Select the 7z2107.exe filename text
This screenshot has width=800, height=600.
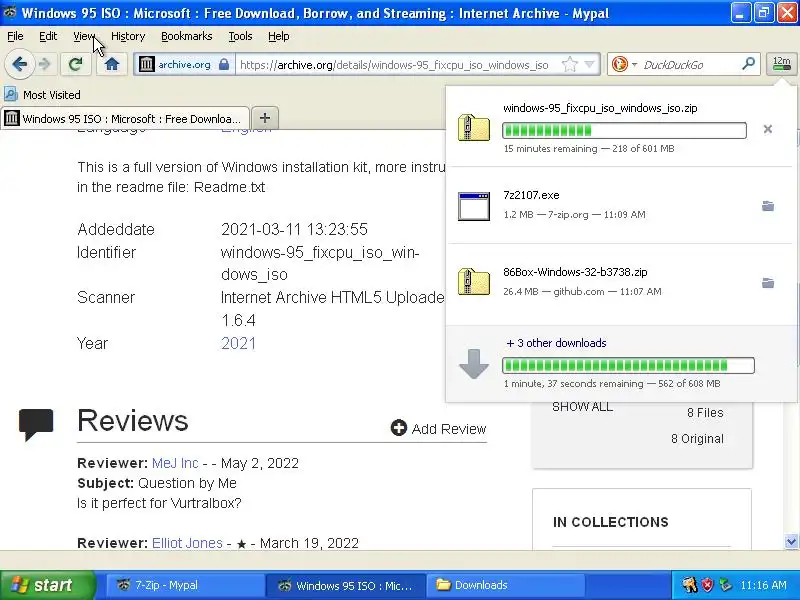pos(531,195)
